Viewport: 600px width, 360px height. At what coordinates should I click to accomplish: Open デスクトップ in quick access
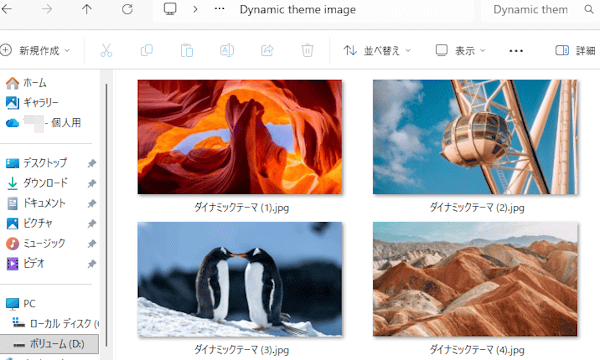37,163
